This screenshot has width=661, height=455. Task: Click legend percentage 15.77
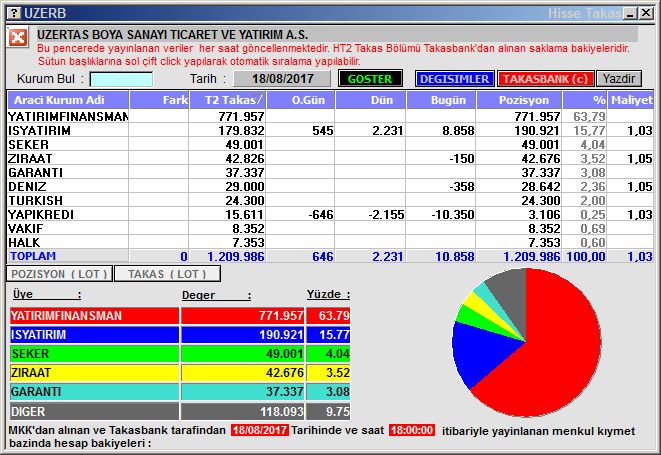pyautogui.click(x=334, y=335)
